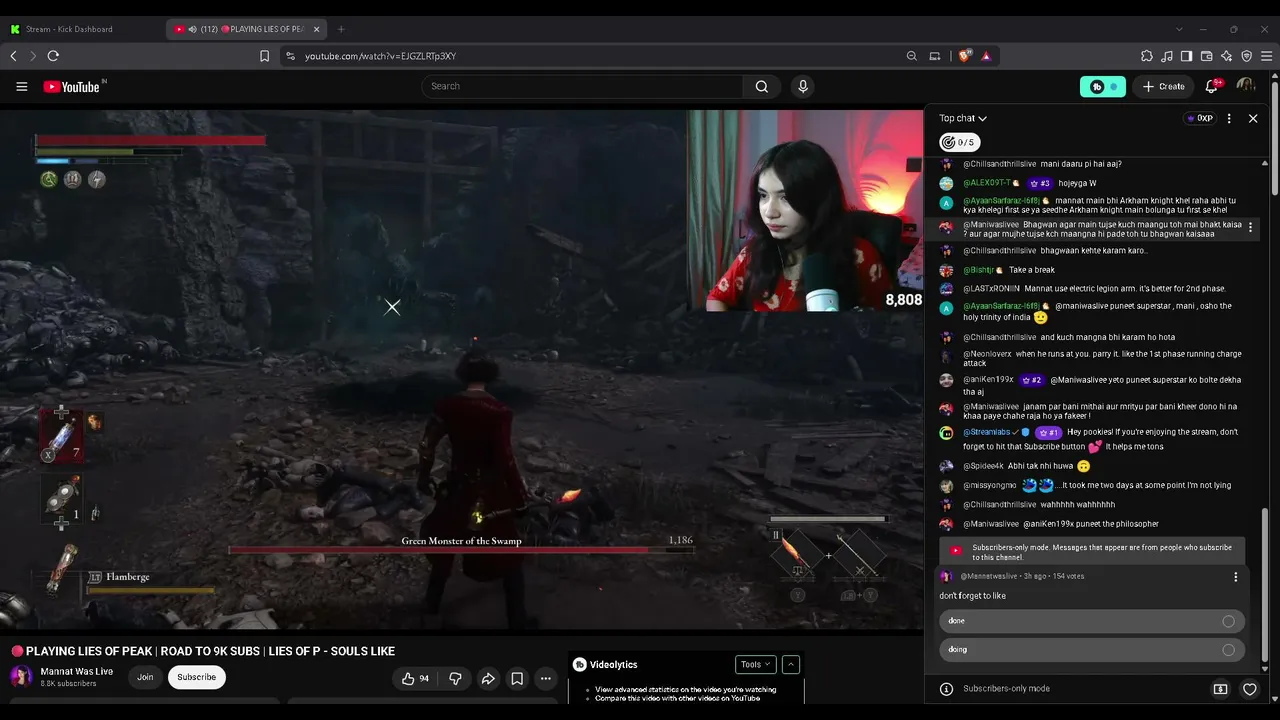Open the YouTube account avatar menu
The image size is (1280, 720).
(1246, 87)
